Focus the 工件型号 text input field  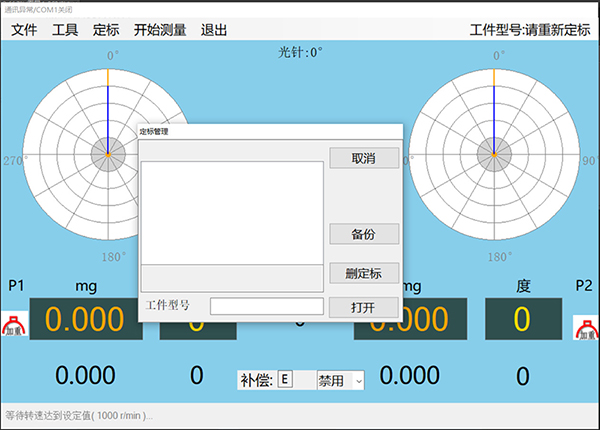click(266, 307)
